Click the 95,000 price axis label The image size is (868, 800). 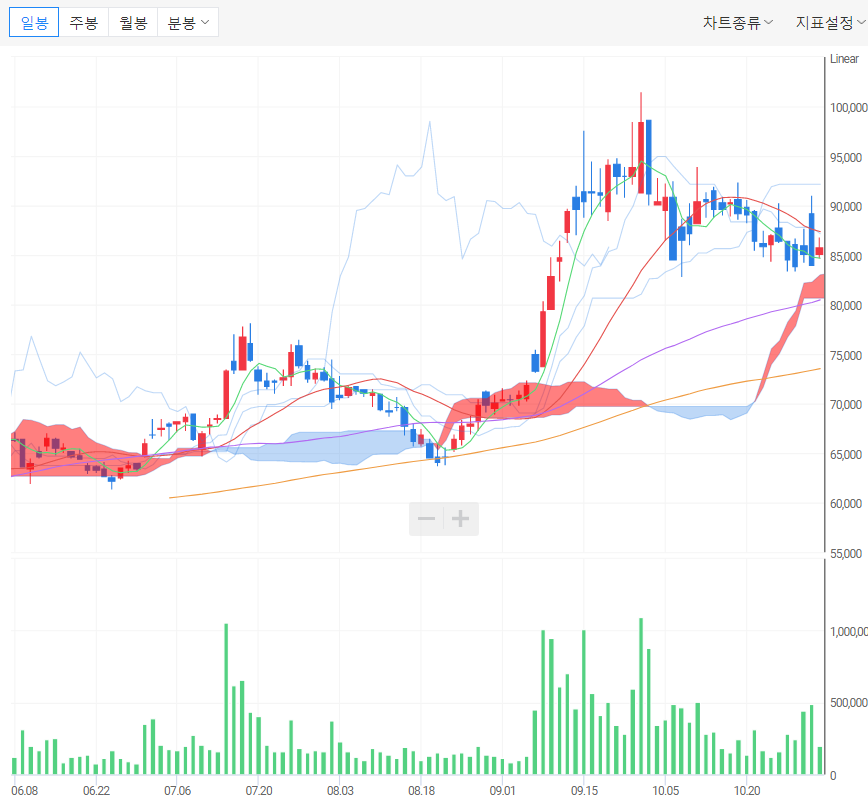tap(846, 157)
